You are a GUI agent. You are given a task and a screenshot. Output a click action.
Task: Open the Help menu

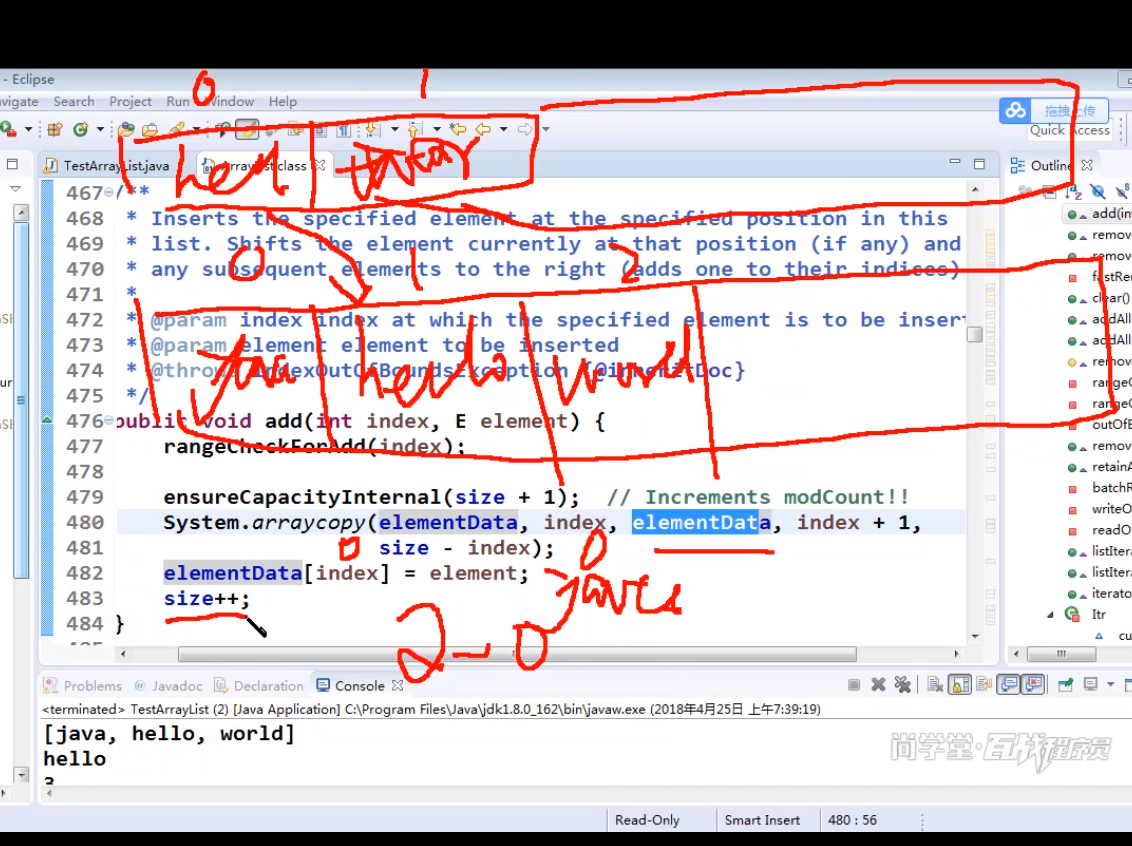coord(282,102)
